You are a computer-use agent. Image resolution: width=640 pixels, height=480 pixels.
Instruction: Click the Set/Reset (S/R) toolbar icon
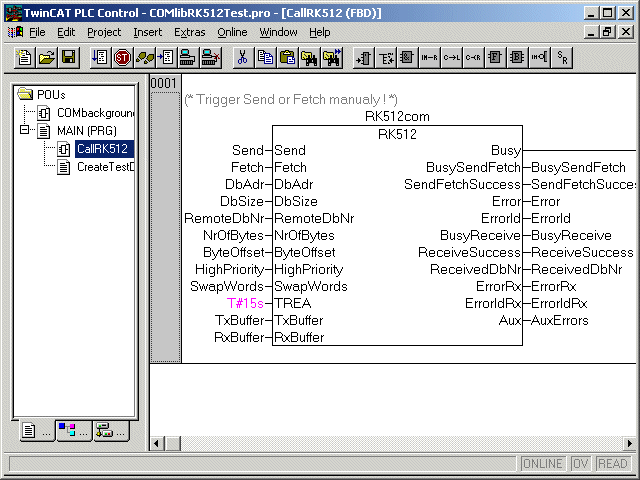pyautogui.click(x=564, y=57)
